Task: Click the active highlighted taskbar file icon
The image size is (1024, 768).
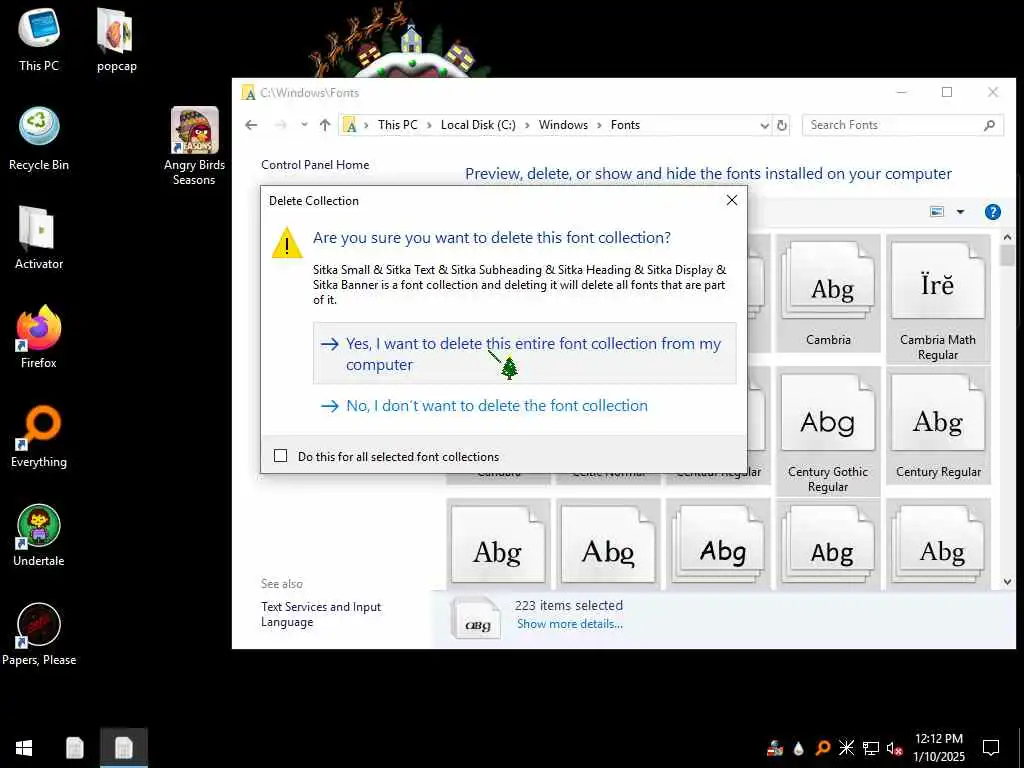Action: click(123, 748)
